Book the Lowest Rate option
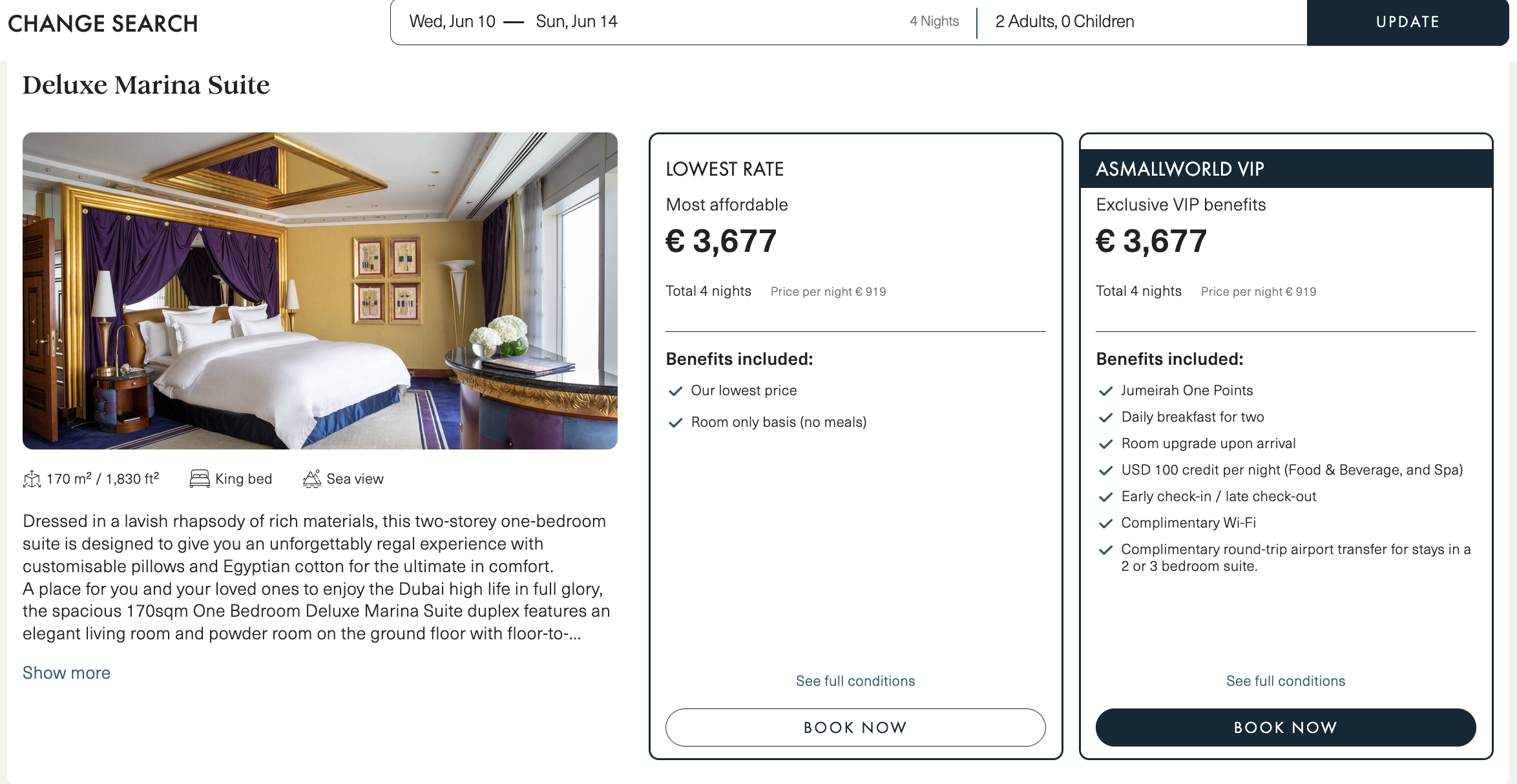 point(855,728)
